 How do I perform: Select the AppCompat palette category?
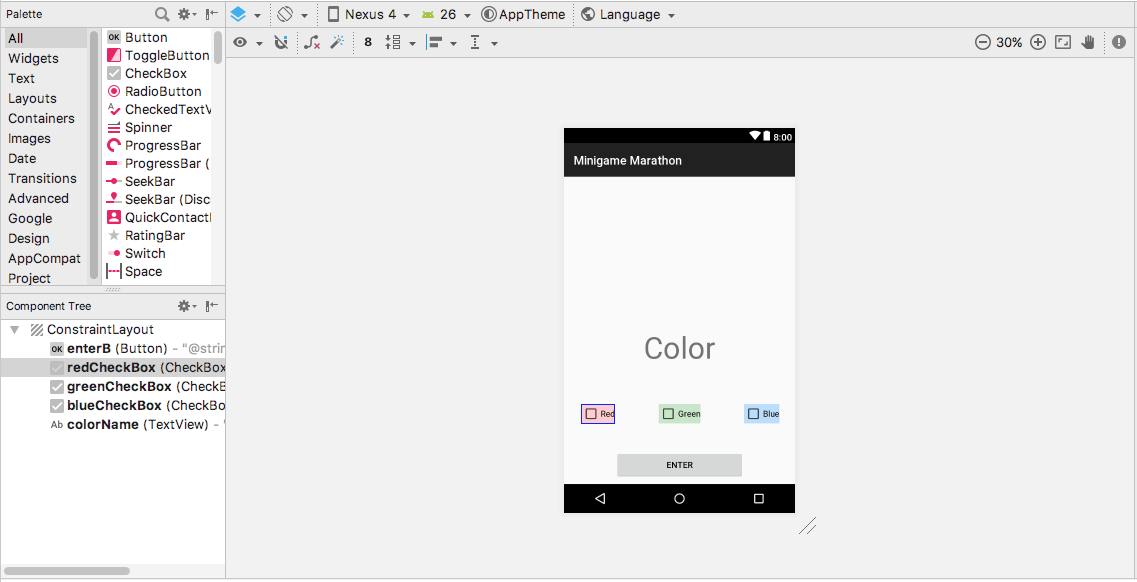[x=44, y=258]
